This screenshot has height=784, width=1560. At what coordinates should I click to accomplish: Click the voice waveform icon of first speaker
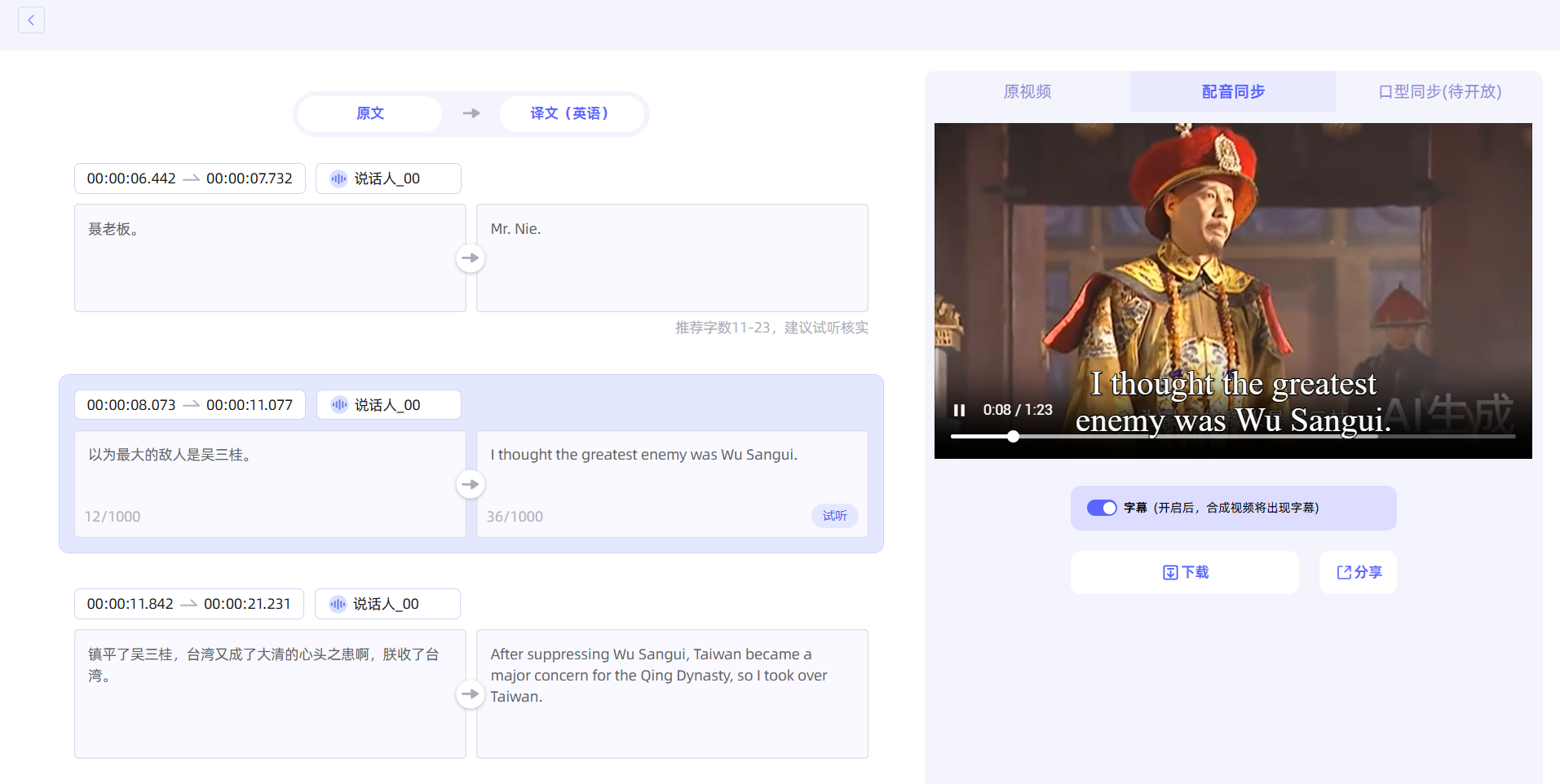coord(338,178)
